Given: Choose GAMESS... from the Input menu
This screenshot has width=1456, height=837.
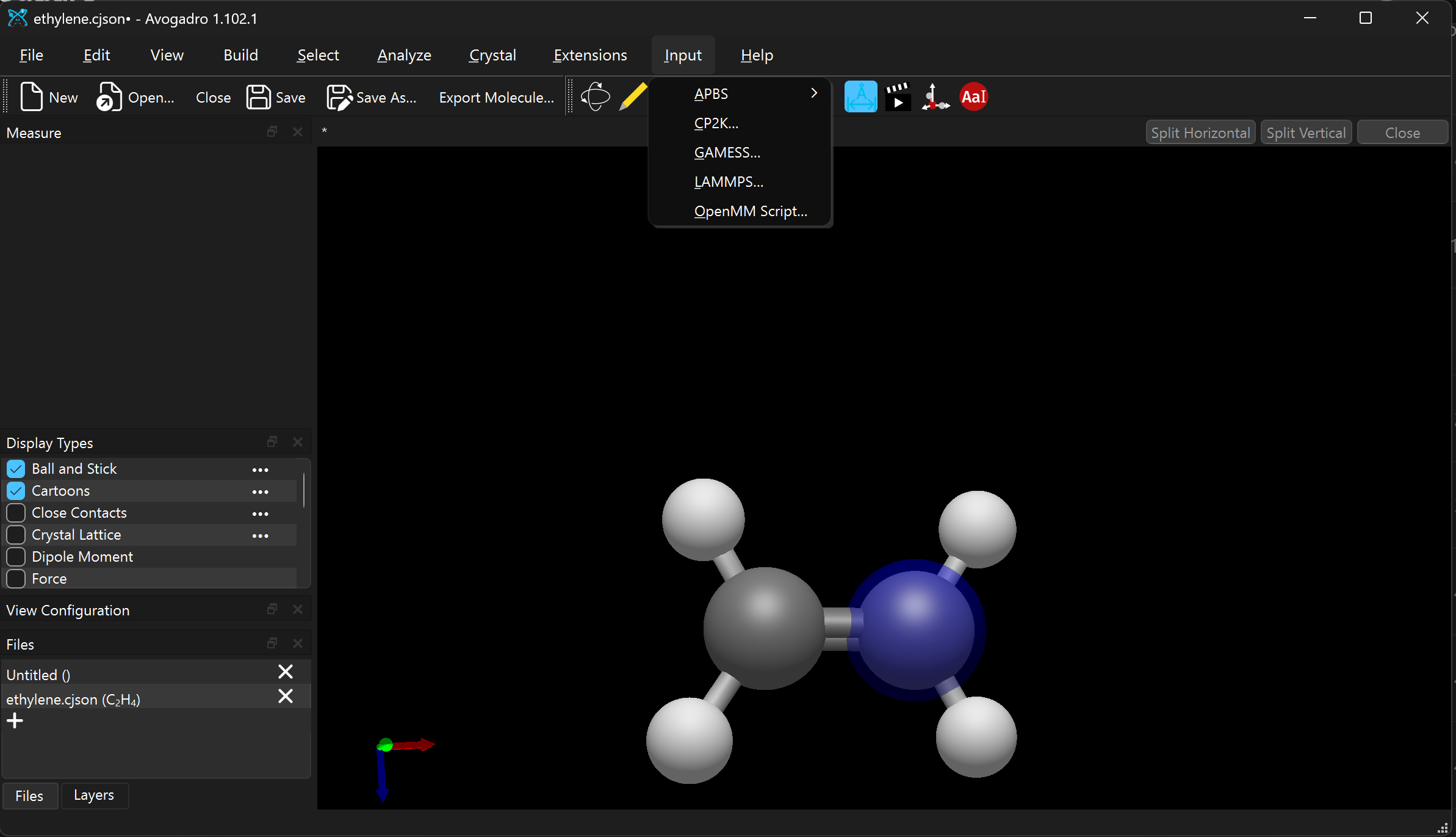Looking at the screenshot, I should 727,153.
